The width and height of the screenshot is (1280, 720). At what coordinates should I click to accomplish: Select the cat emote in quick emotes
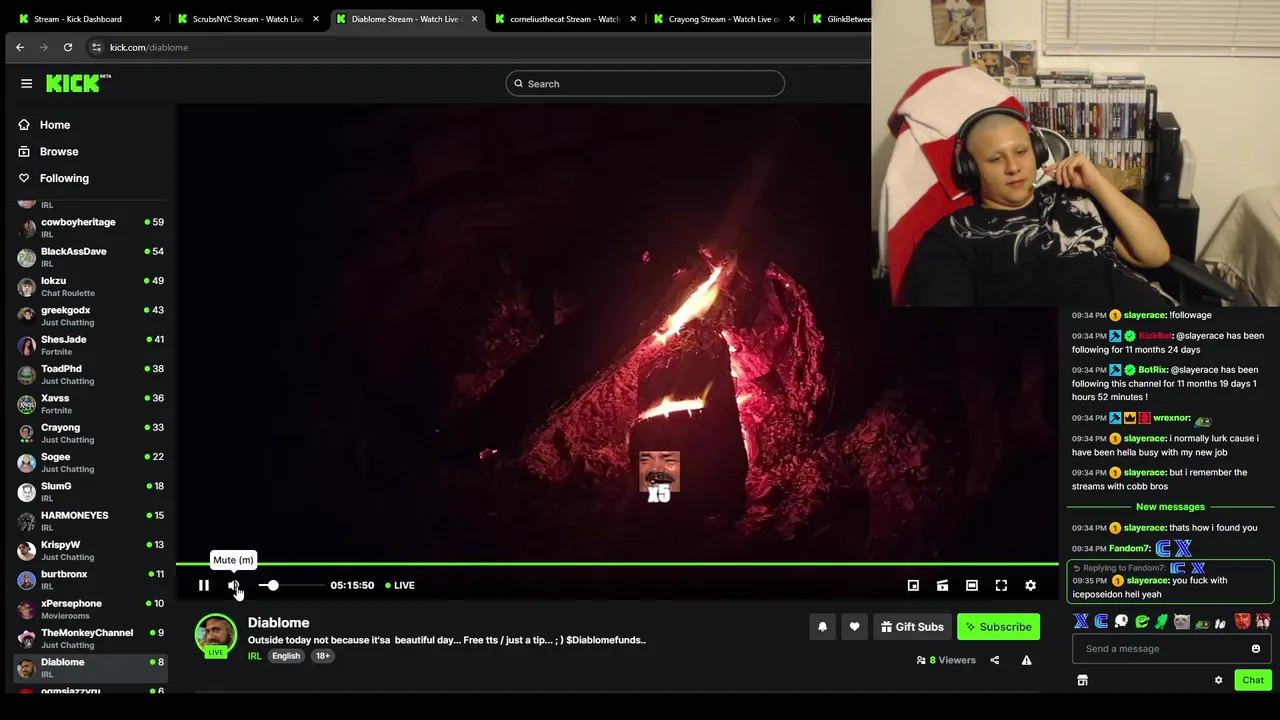point(1182,622)
